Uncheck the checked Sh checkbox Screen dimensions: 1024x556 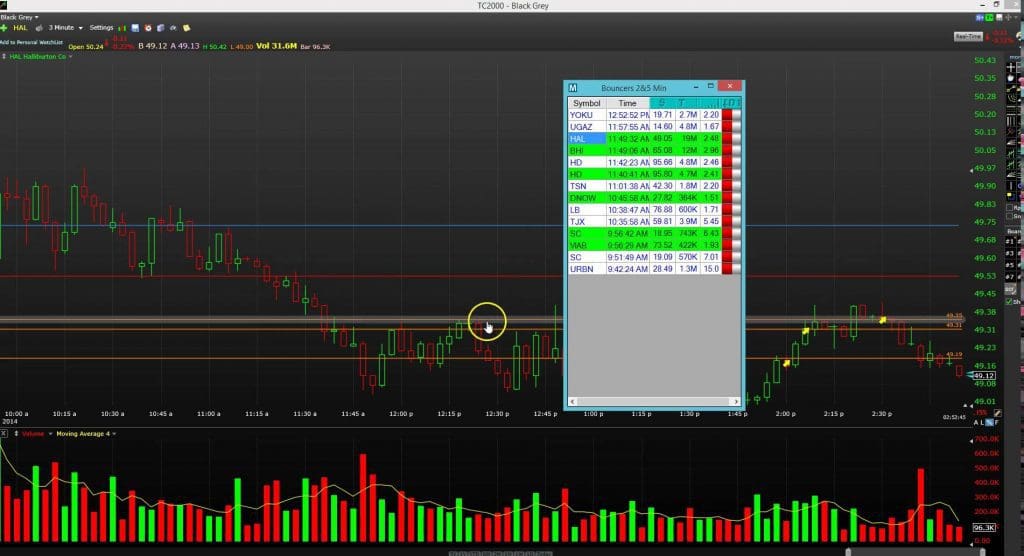click(1009, 302)
